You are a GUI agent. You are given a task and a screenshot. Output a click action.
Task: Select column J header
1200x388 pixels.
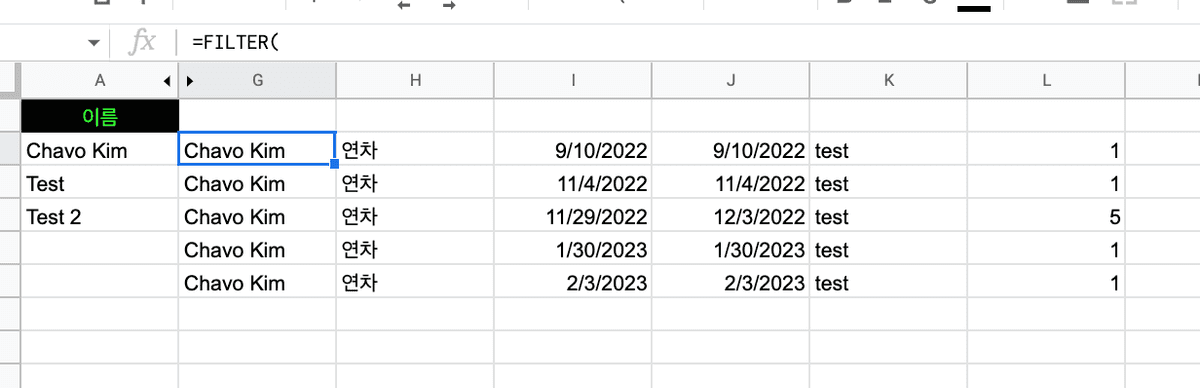731,80
